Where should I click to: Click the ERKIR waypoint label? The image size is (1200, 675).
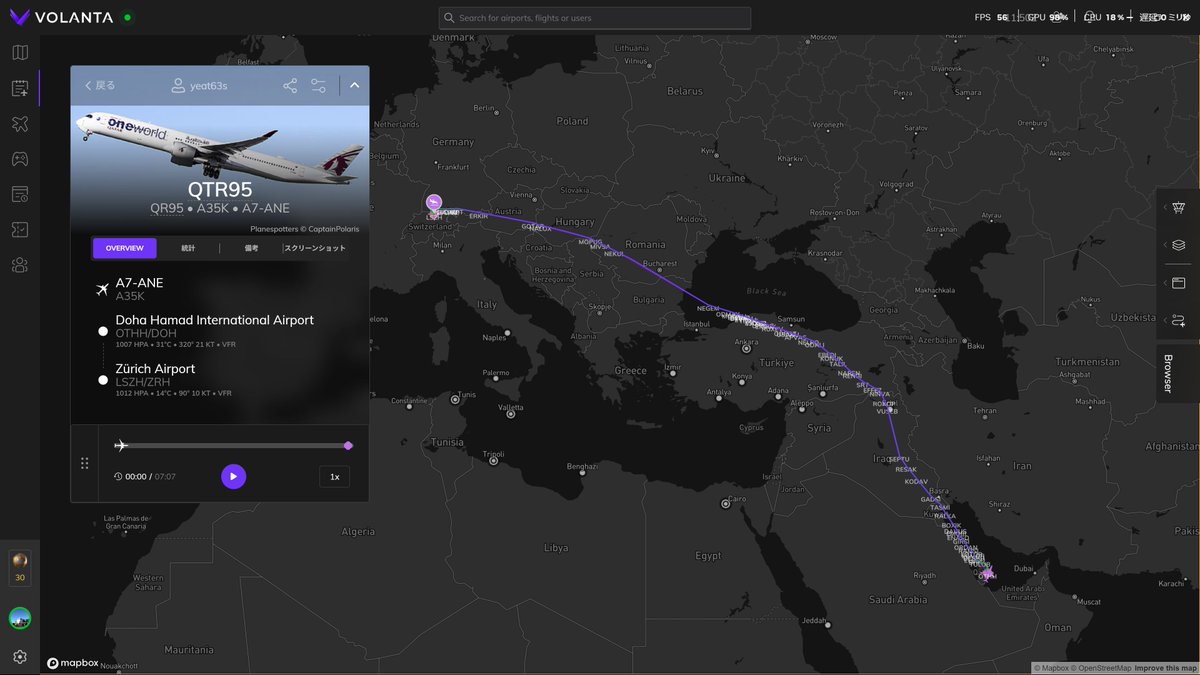coord(479,216)
